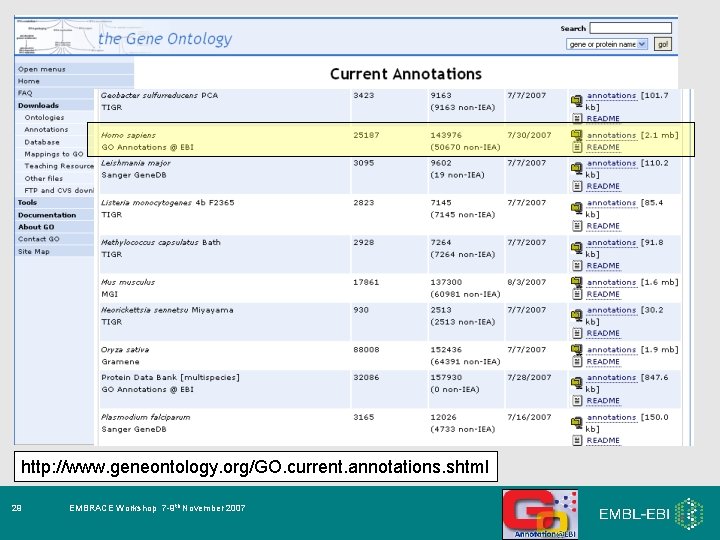This screenshot has height=540, width=720.
Task: Click the EMBL-EBI logo
Action: [x=651, y=513]
